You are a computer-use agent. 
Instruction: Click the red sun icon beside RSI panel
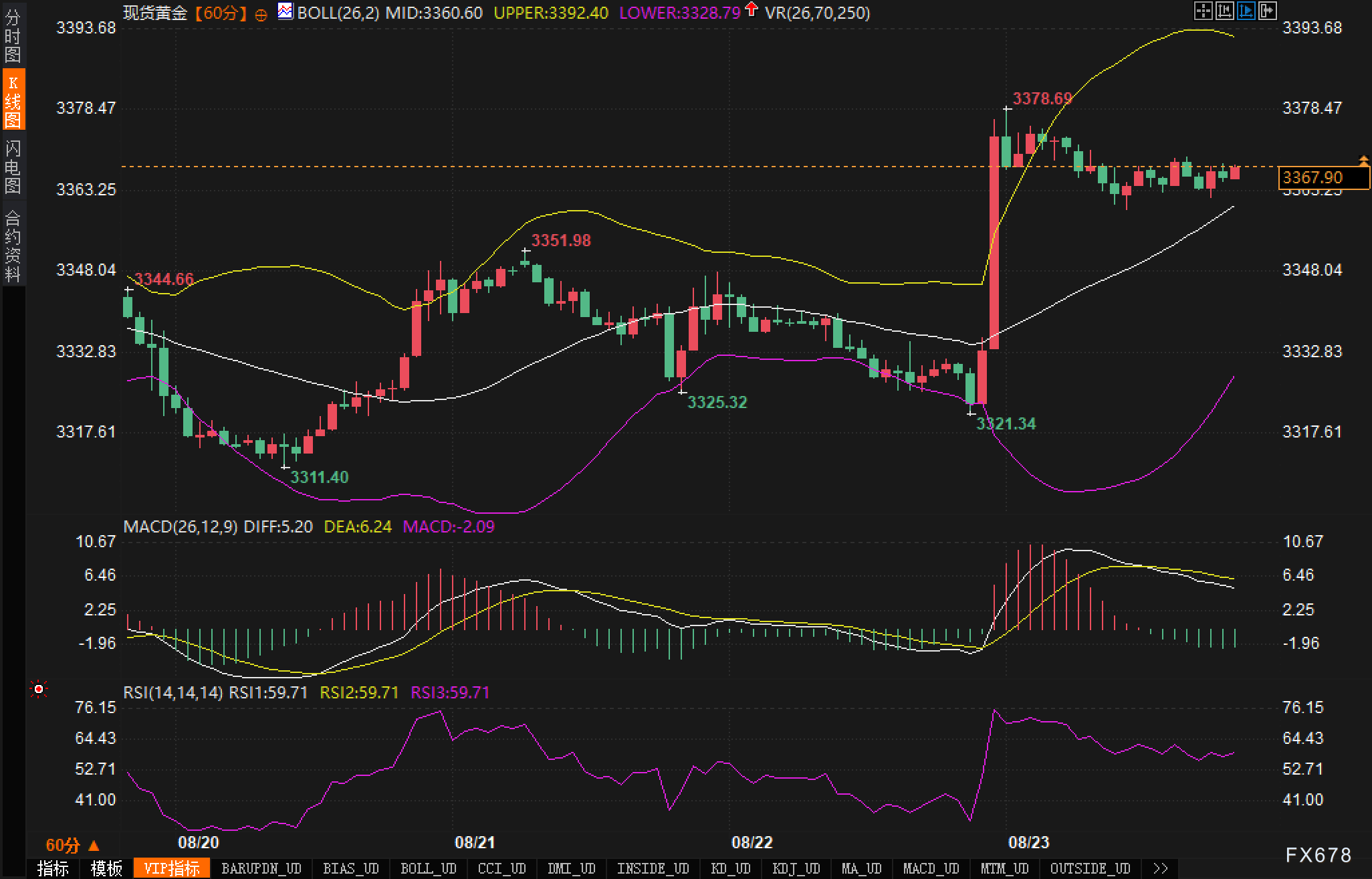(39, 689)
